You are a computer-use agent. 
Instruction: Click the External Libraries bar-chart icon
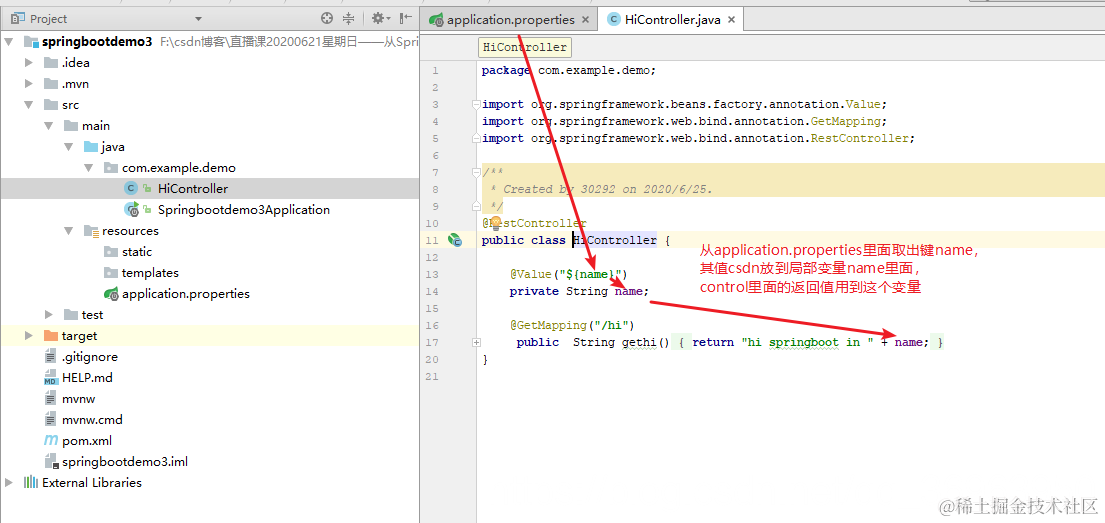pyautogui.click(x=30, y=483)
